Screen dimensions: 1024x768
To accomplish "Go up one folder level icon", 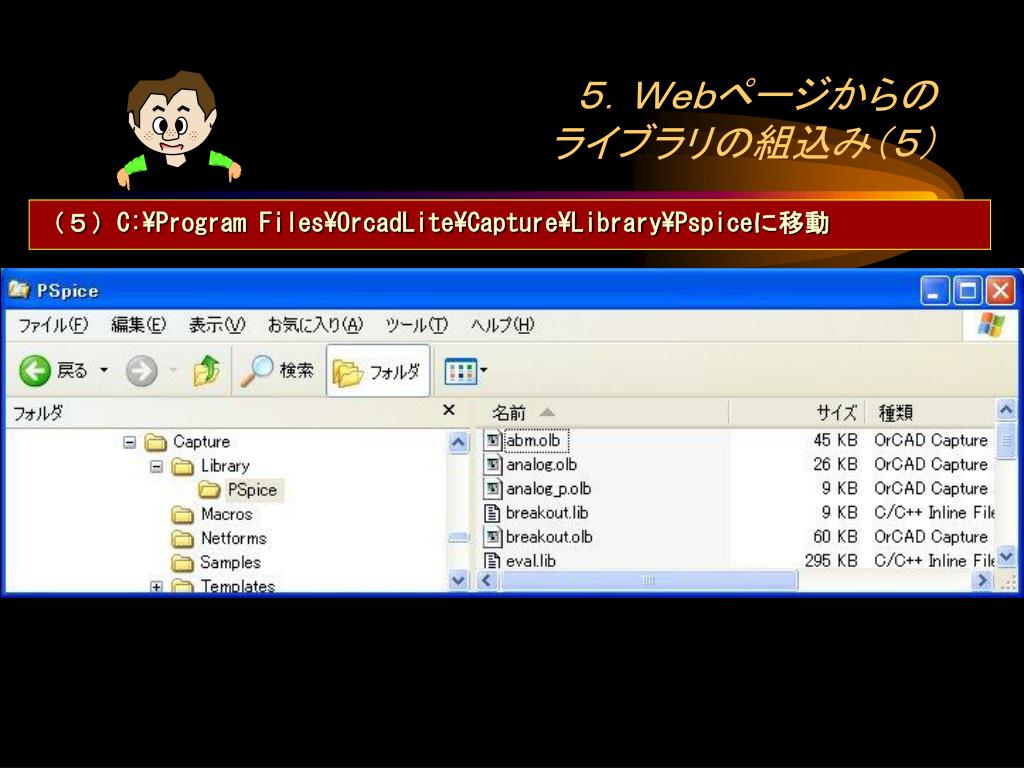I will 206,371.
